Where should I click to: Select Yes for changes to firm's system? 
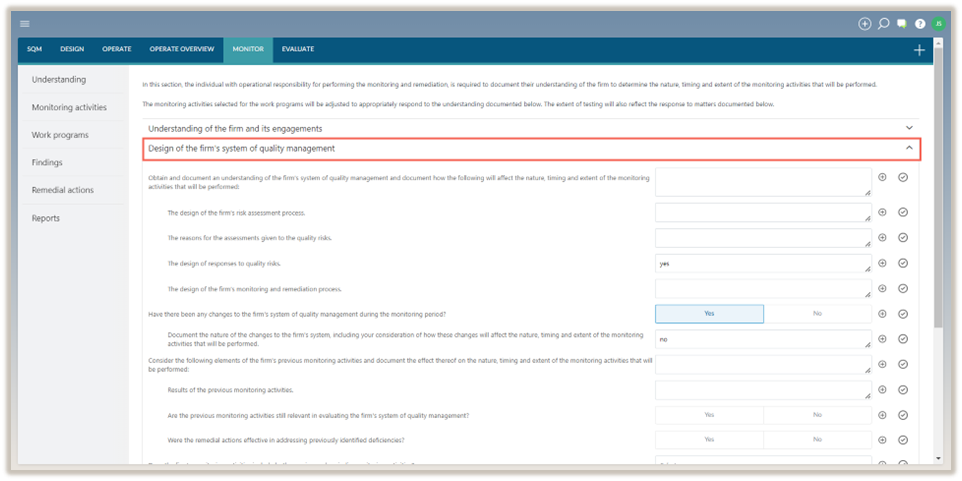coord(709,313)
